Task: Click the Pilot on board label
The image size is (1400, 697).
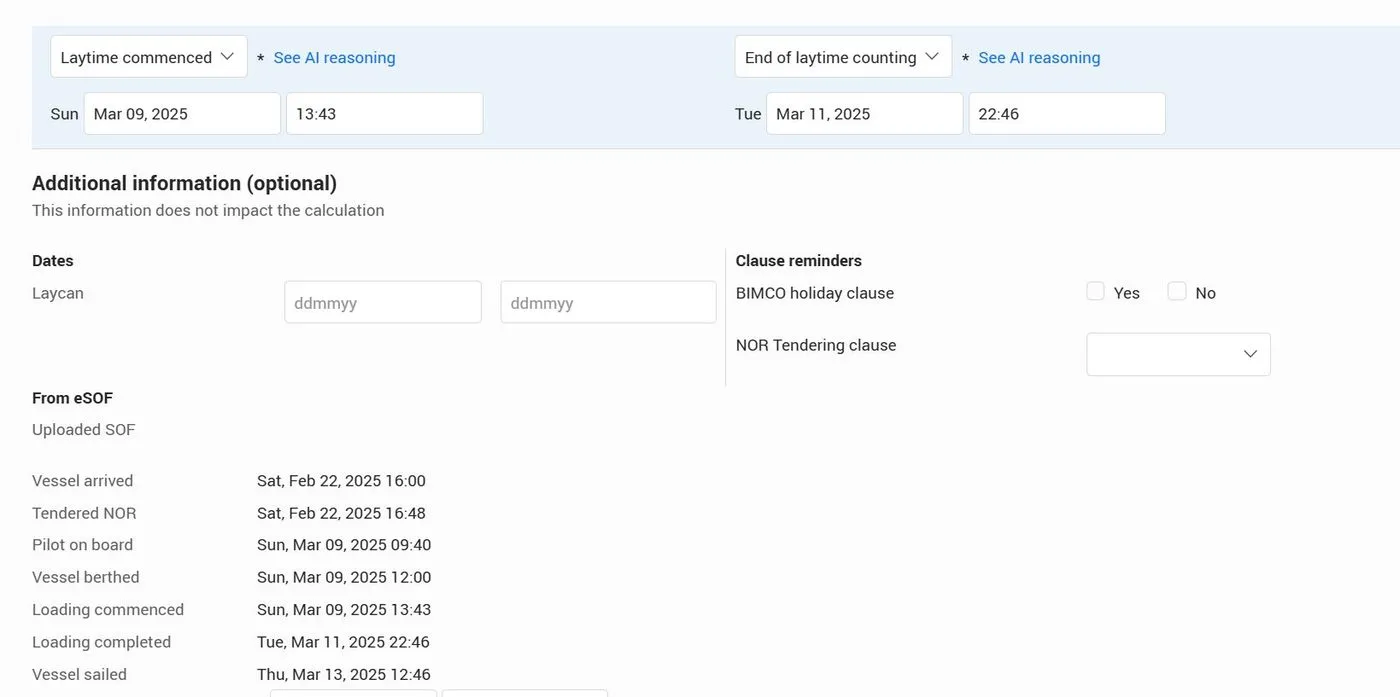Action: click(x=82, y=545)
